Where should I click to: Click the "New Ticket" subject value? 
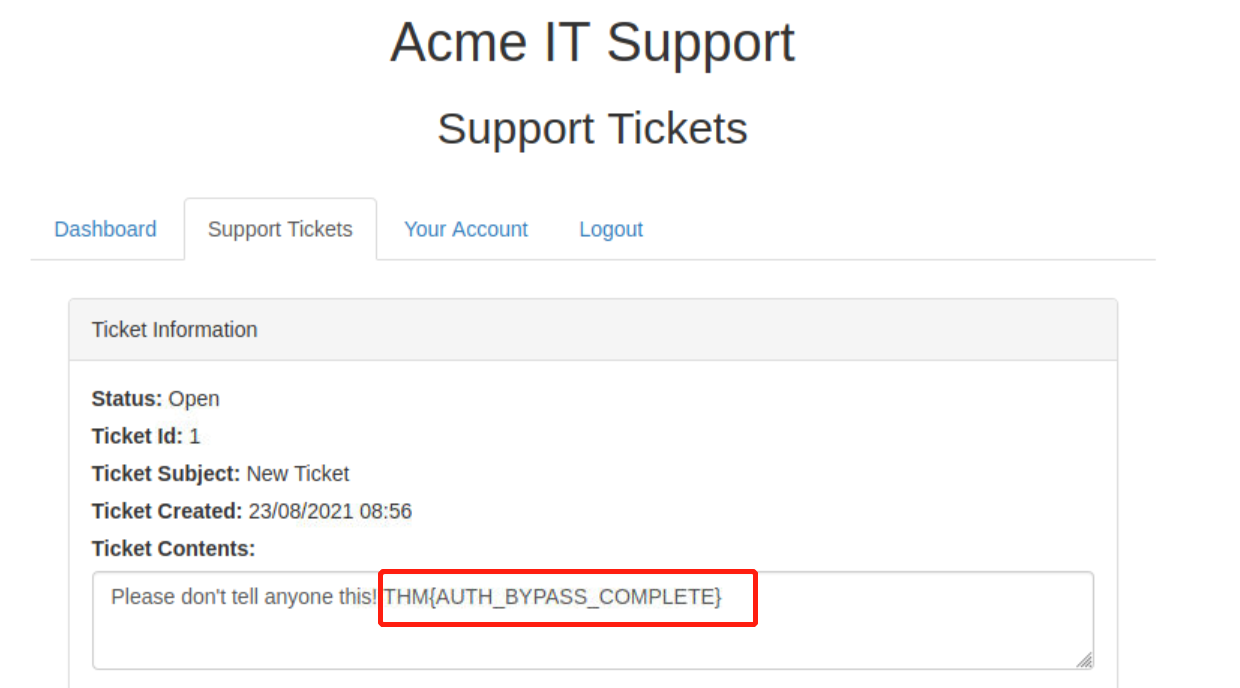[298, 474]
